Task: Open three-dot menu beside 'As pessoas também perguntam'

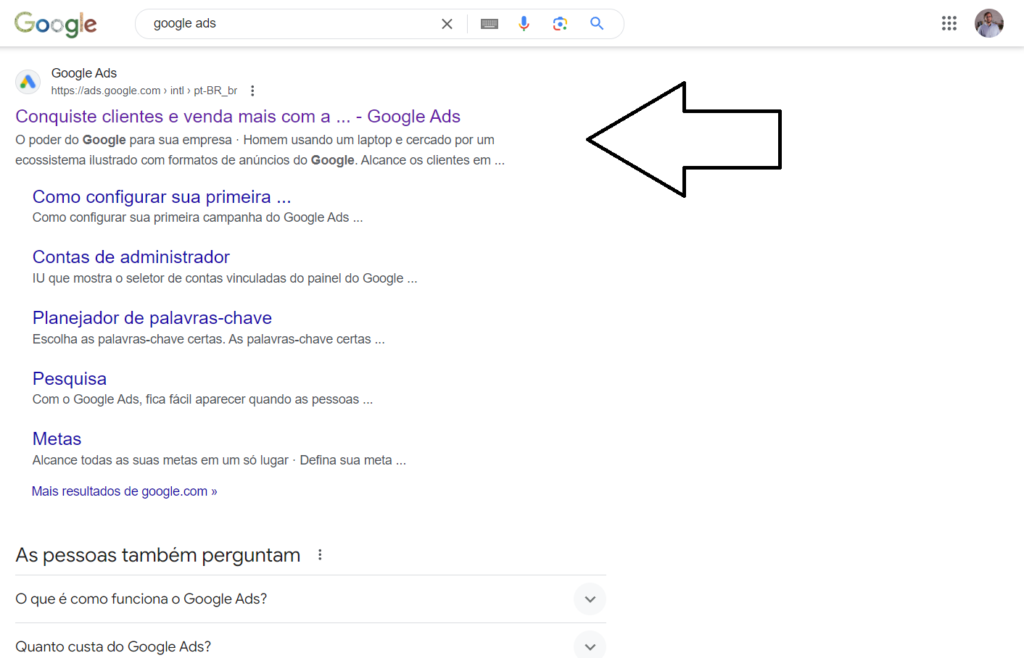Action: [320, 555]
